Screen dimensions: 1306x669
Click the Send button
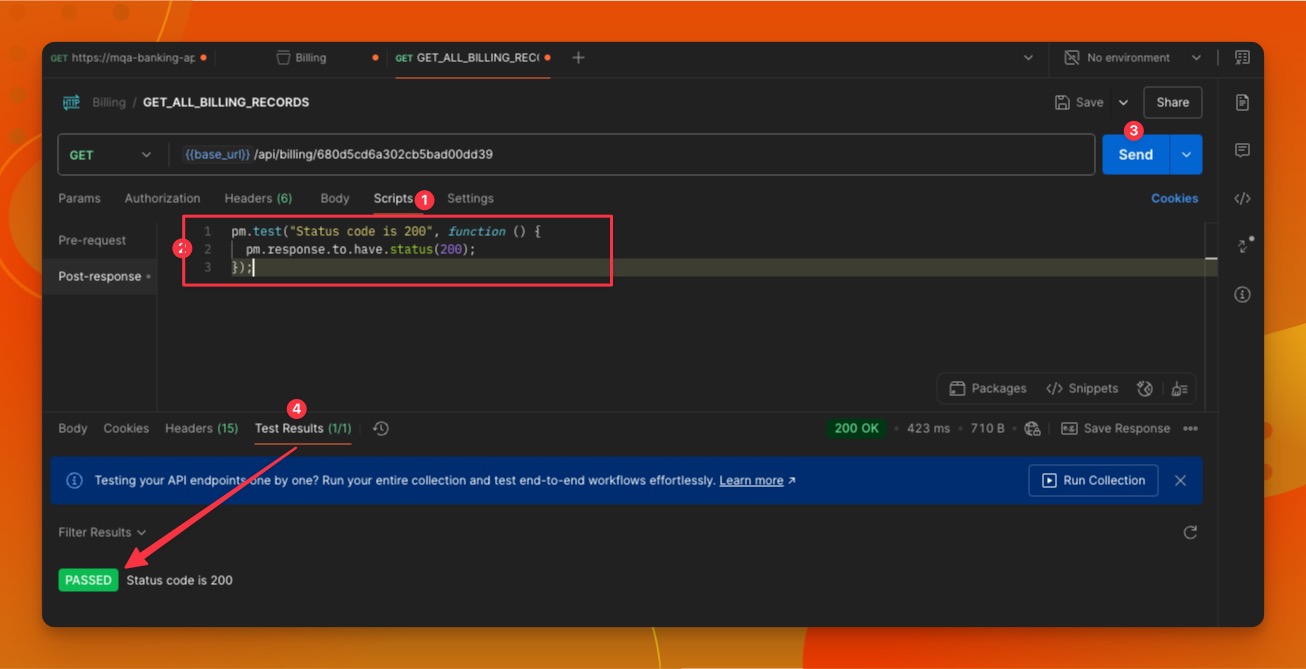pos(1136,155)
